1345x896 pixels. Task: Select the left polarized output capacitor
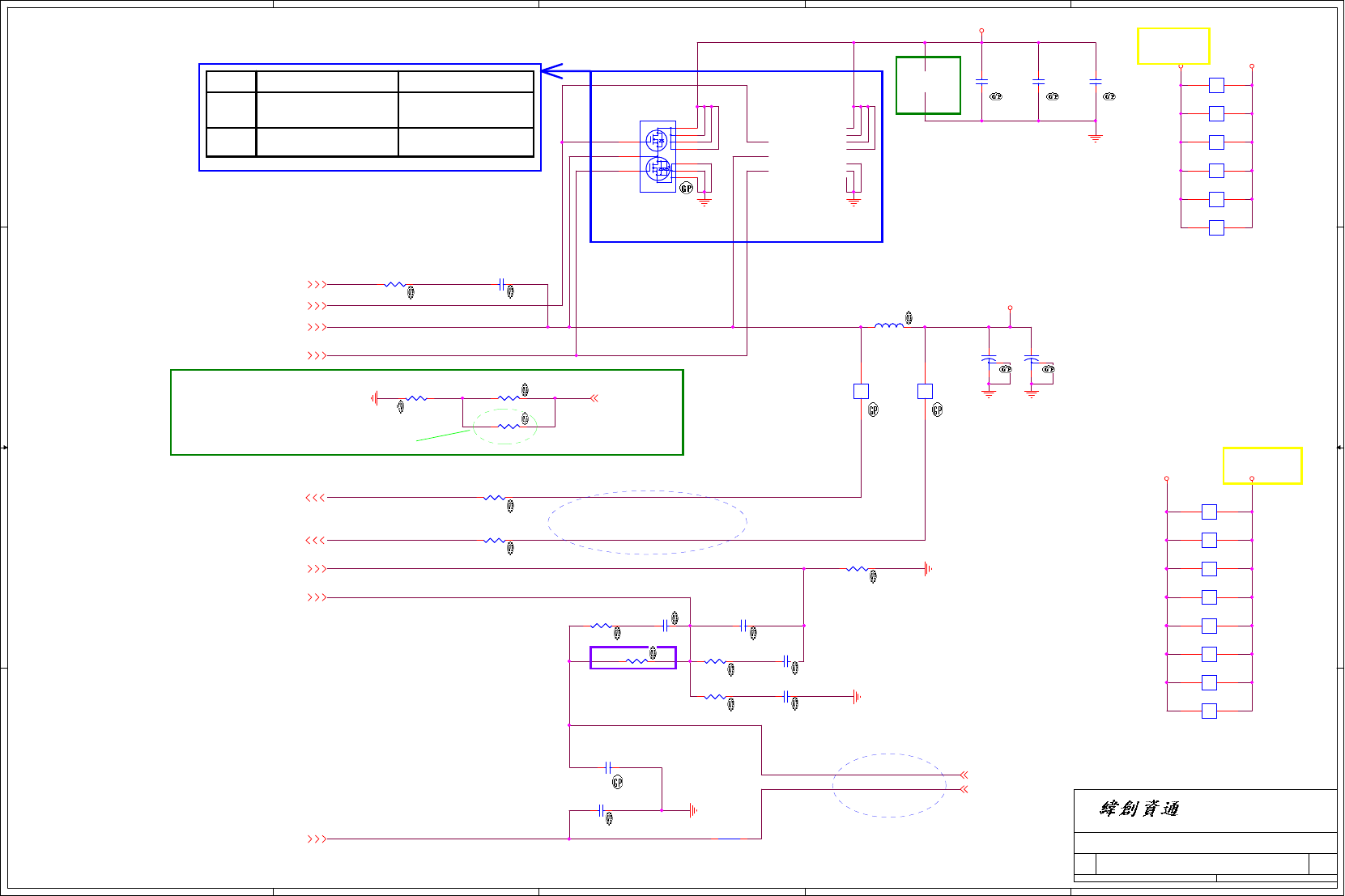point(989,358)
